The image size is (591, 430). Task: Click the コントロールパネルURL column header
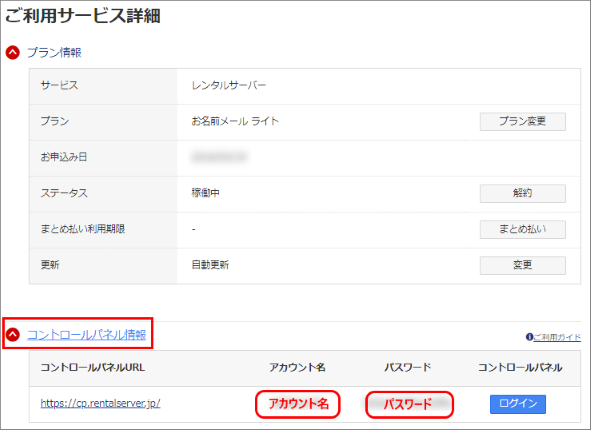point(93,367)
